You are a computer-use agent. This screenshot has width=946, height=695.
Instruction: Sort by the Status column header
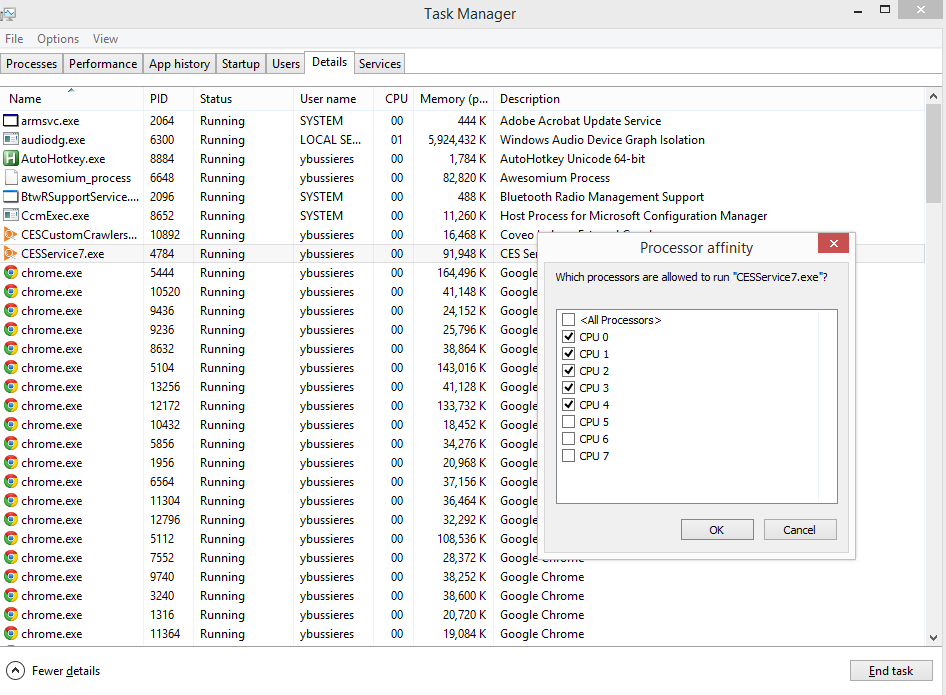click(x=243, y=98)
